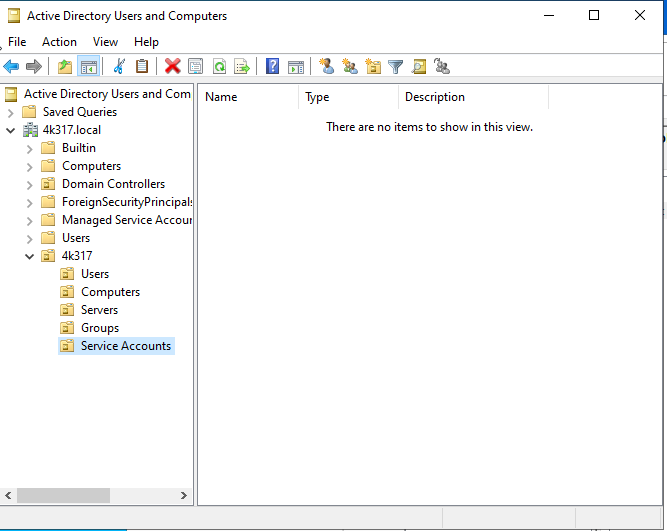Sort by the Name column header
Image resolution: width=667 pixels, height=531 pixels.
point(247,97)
